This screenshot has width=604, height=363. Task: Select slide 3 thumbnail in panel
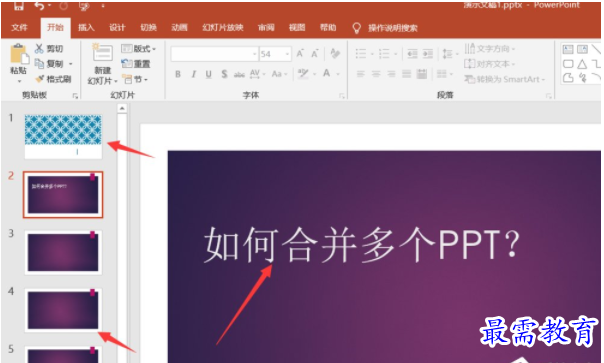tap(63, 252)
